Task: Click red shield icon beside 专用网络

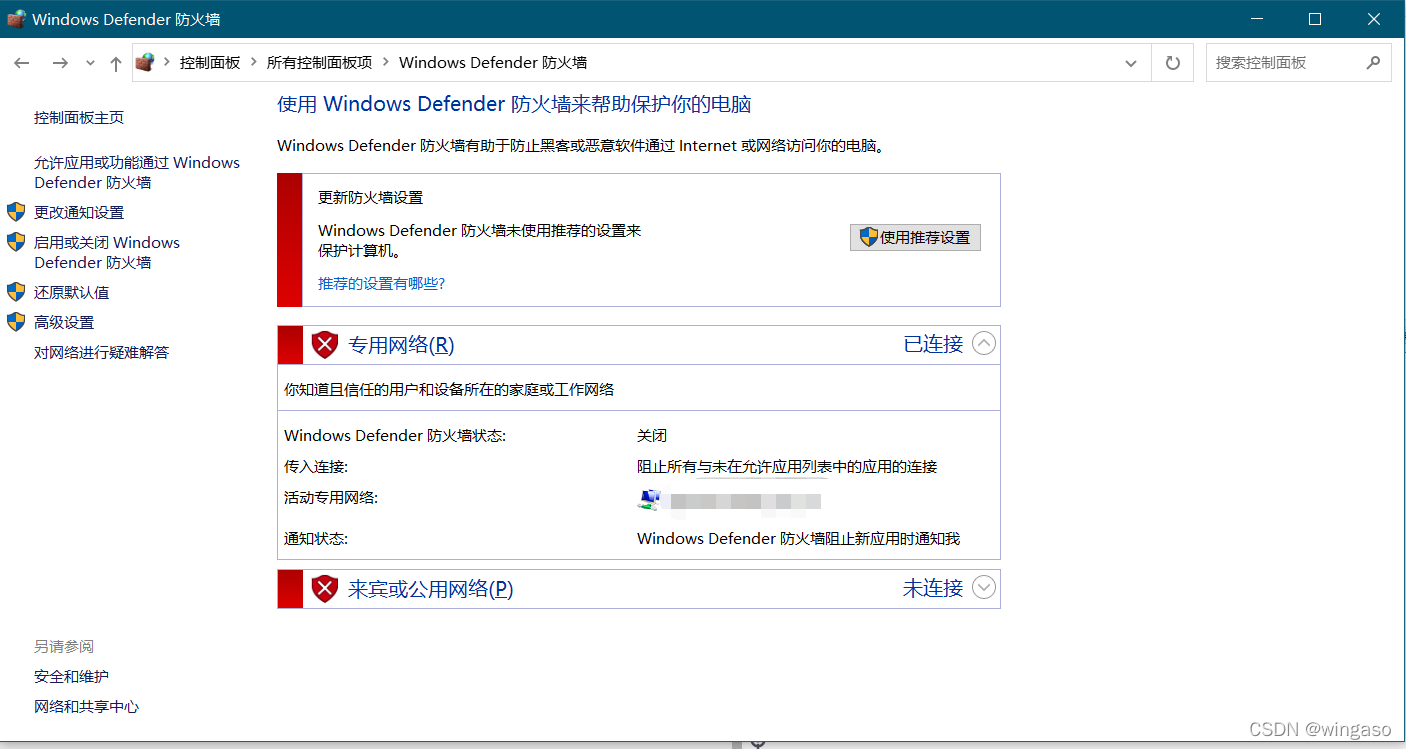Action: (325, 345)
